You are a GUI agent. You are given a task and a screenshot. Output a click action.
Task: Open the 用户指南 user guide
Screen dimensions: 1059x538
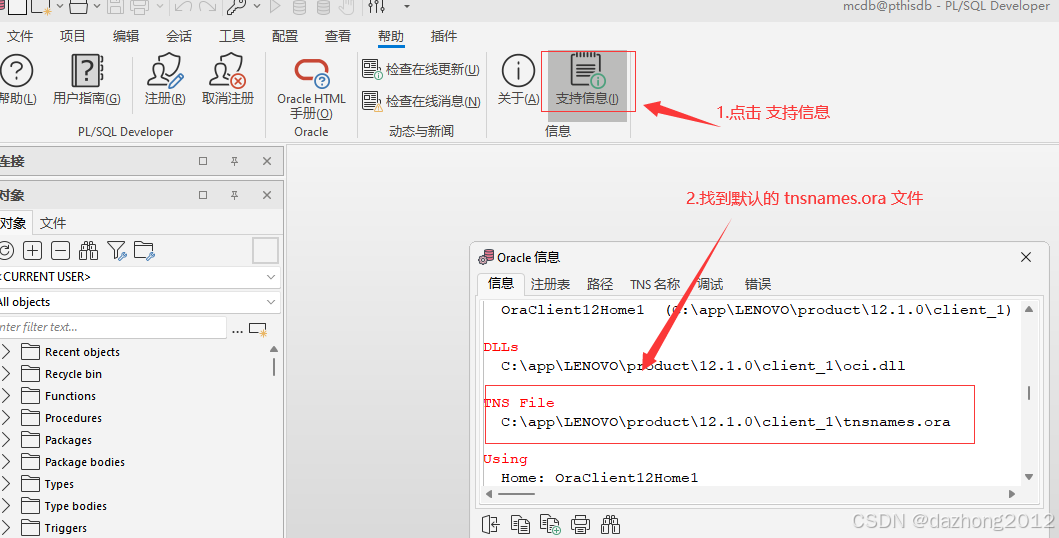click(87, 80)
